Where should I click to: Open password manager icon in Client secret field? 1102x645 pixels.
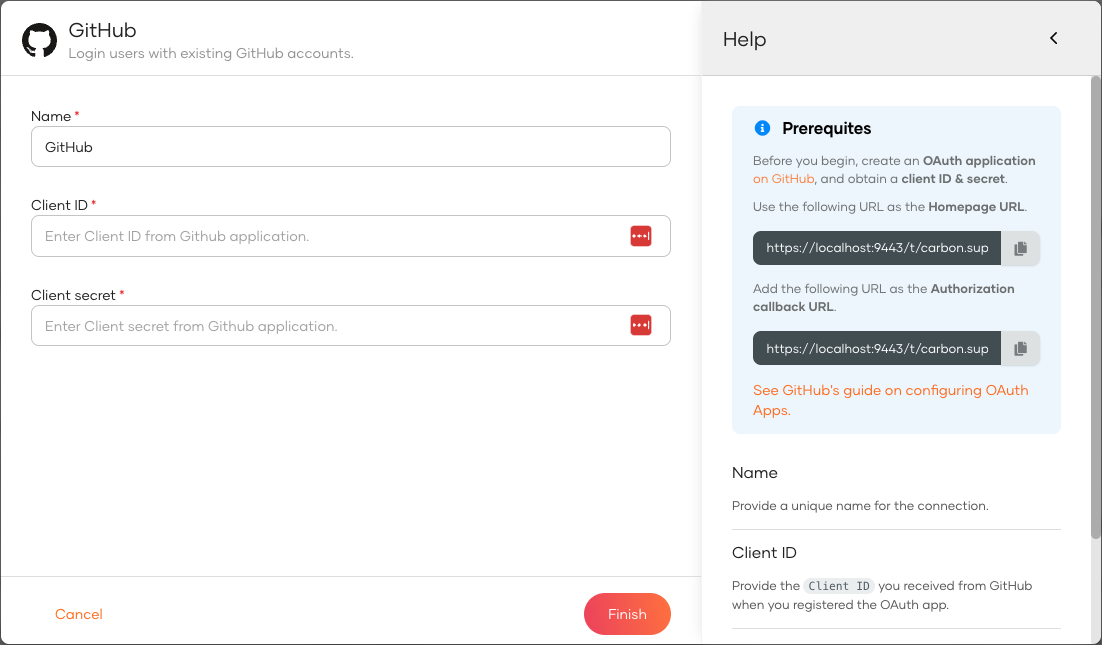tap(641, 325)
